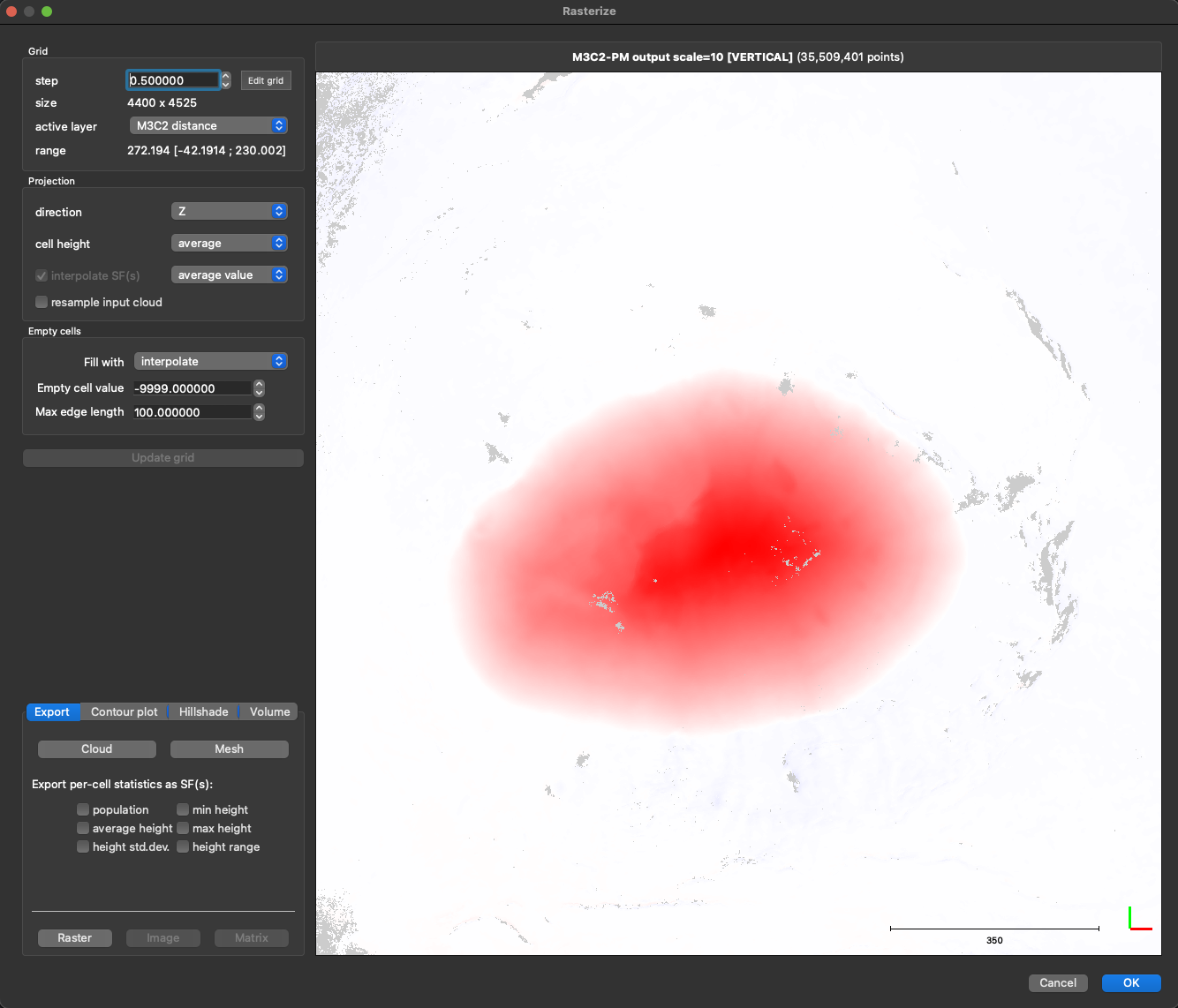
Task: Click the Edit grid button
Action: coord(266,79)
